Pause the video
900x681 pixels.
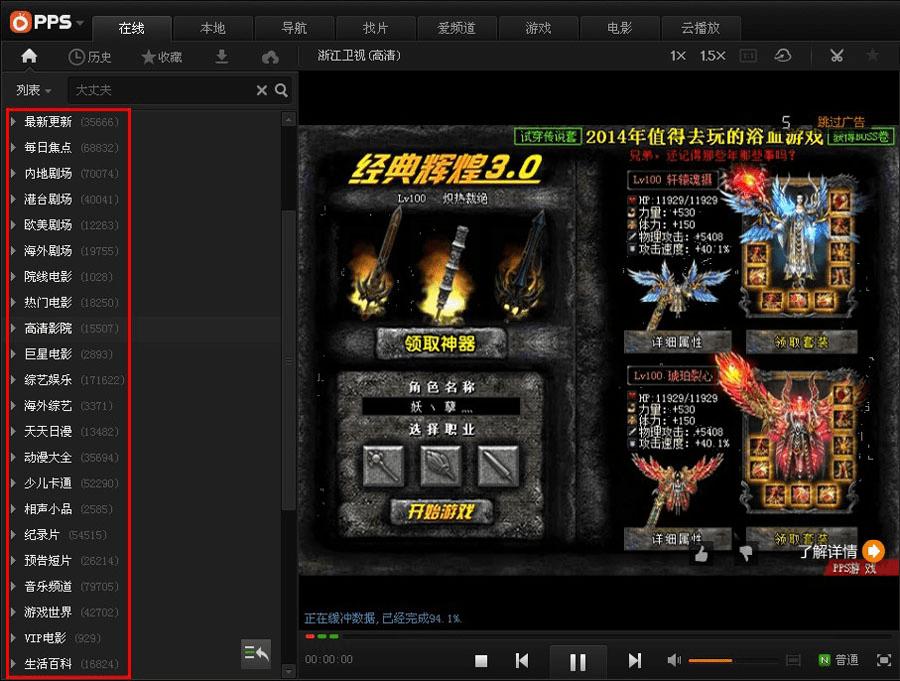point(577,662)
